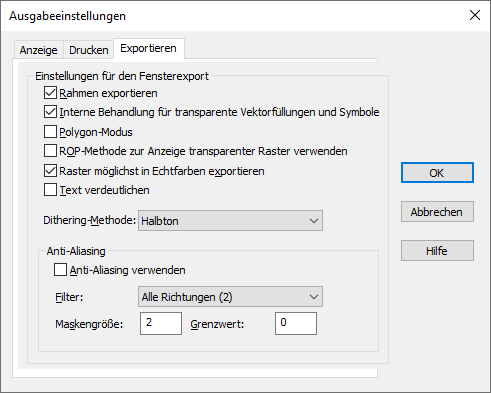Click the Abbrechen button
The height and width of the screenshot is (393, 491).
437,212
